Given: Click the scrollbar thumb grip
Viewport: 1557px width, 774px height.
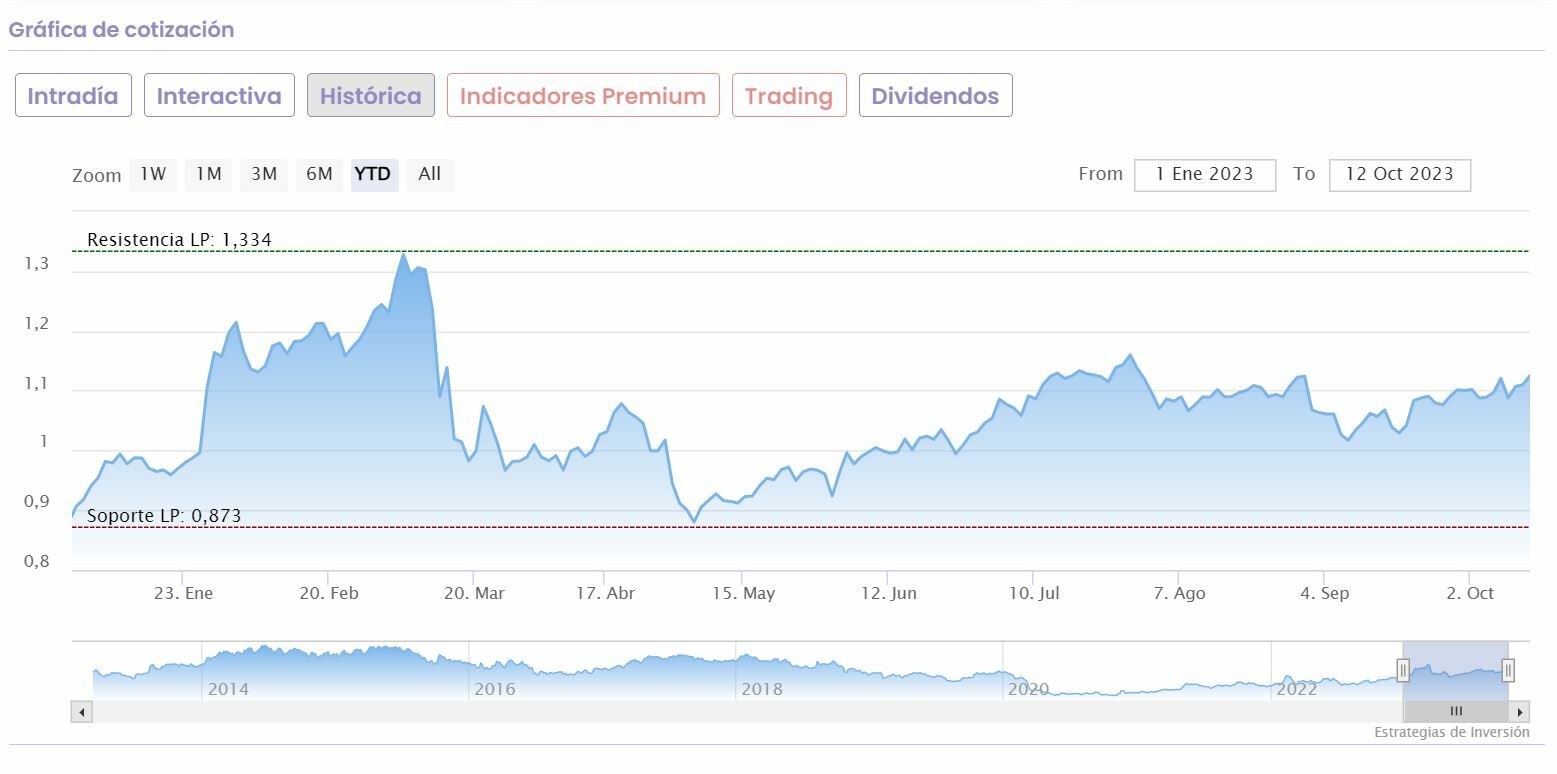Looking at the screenshot, I should tap(1456, 712).
